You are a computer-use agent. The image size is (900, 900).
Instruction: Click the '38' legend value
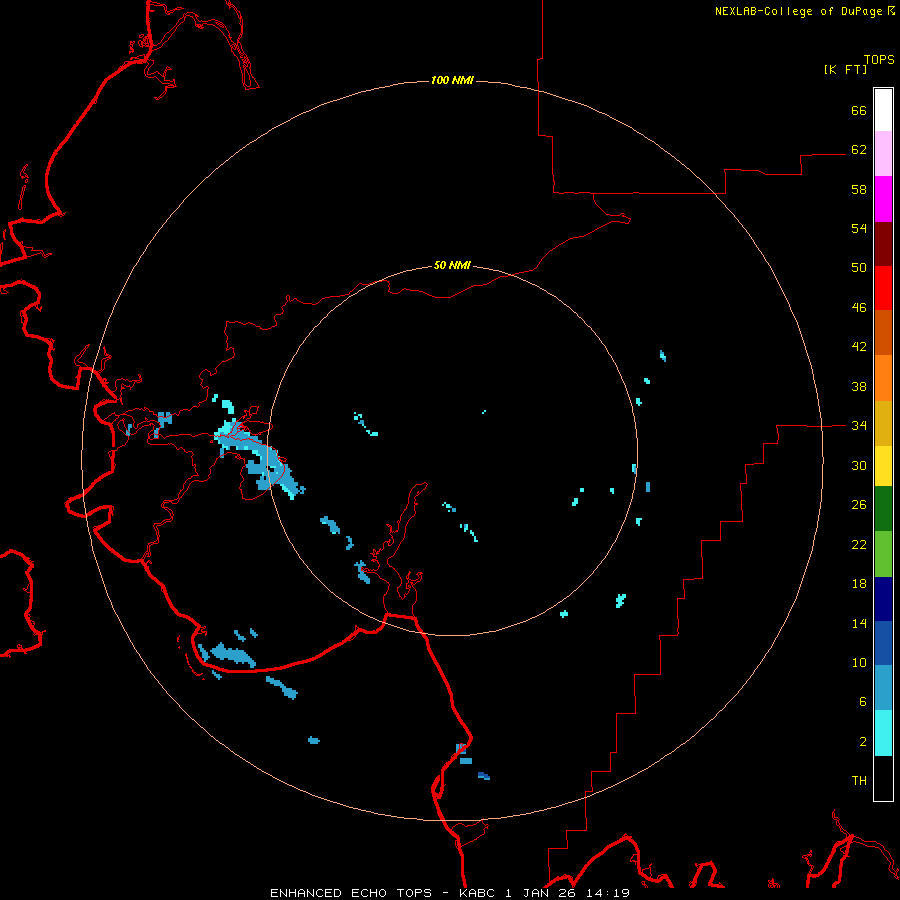[859, 386]
